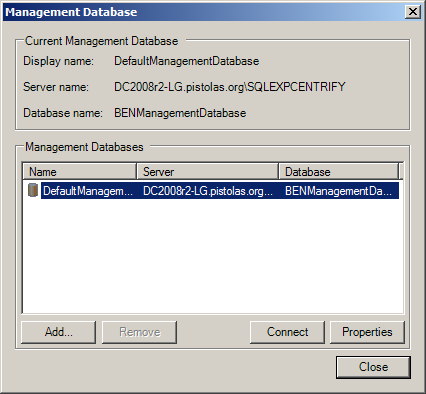Connect to the selected management database
Viewport: 426px width, 394px height.
[x=287, y=332]
